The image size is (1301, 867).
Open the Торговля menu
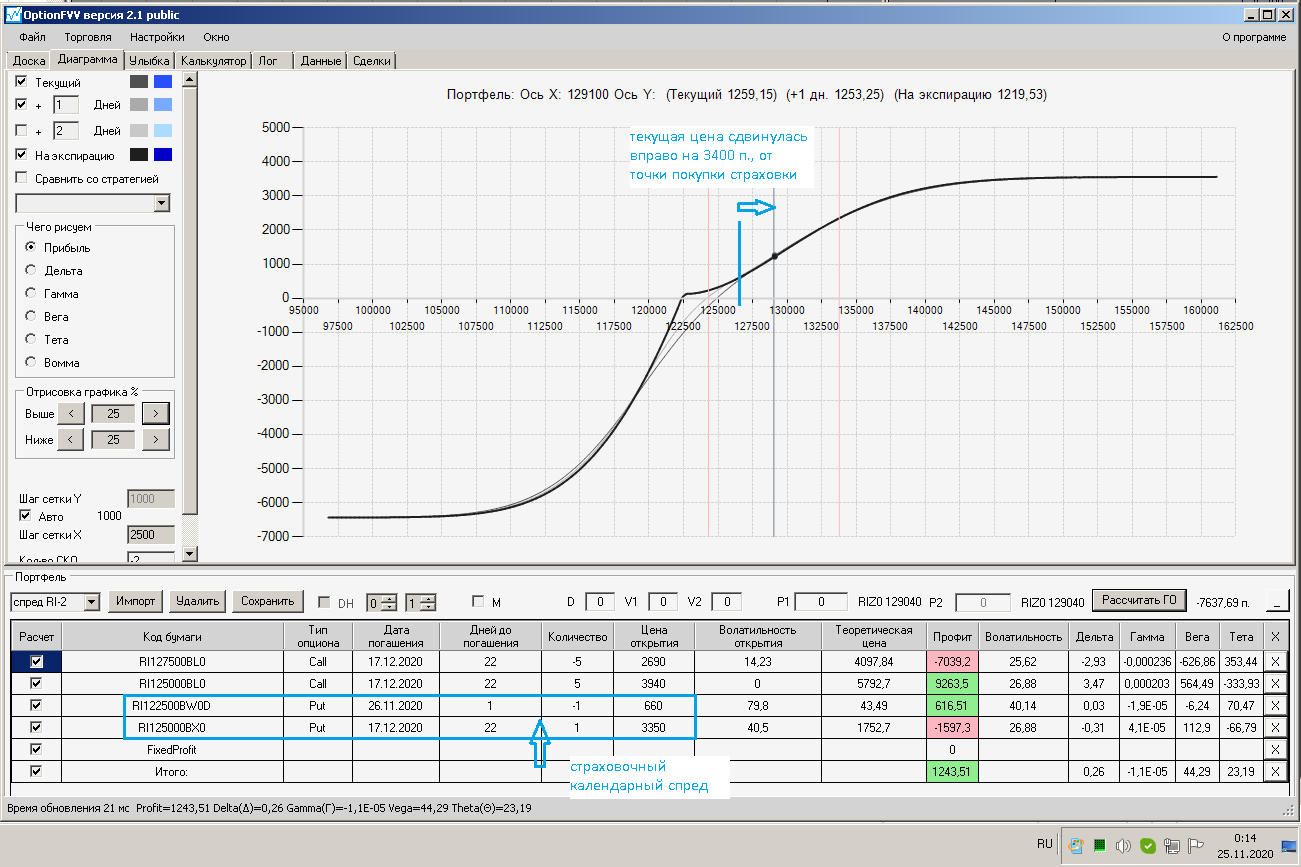point(88,37)
